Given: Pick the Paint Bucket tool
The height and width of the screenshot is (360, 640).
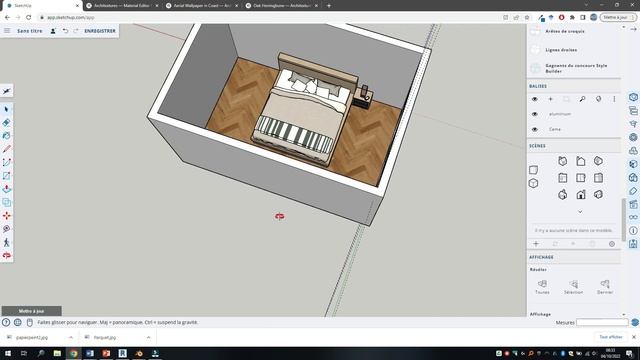Looking at the screenshot, I should click(x=6, y=136).
